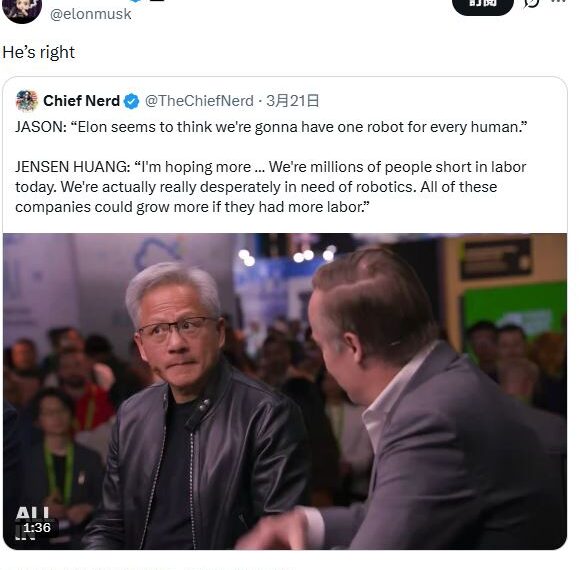The image size is (580, 570).
Task: Play the quoted interview video
Action: click(x=285, y=391)
